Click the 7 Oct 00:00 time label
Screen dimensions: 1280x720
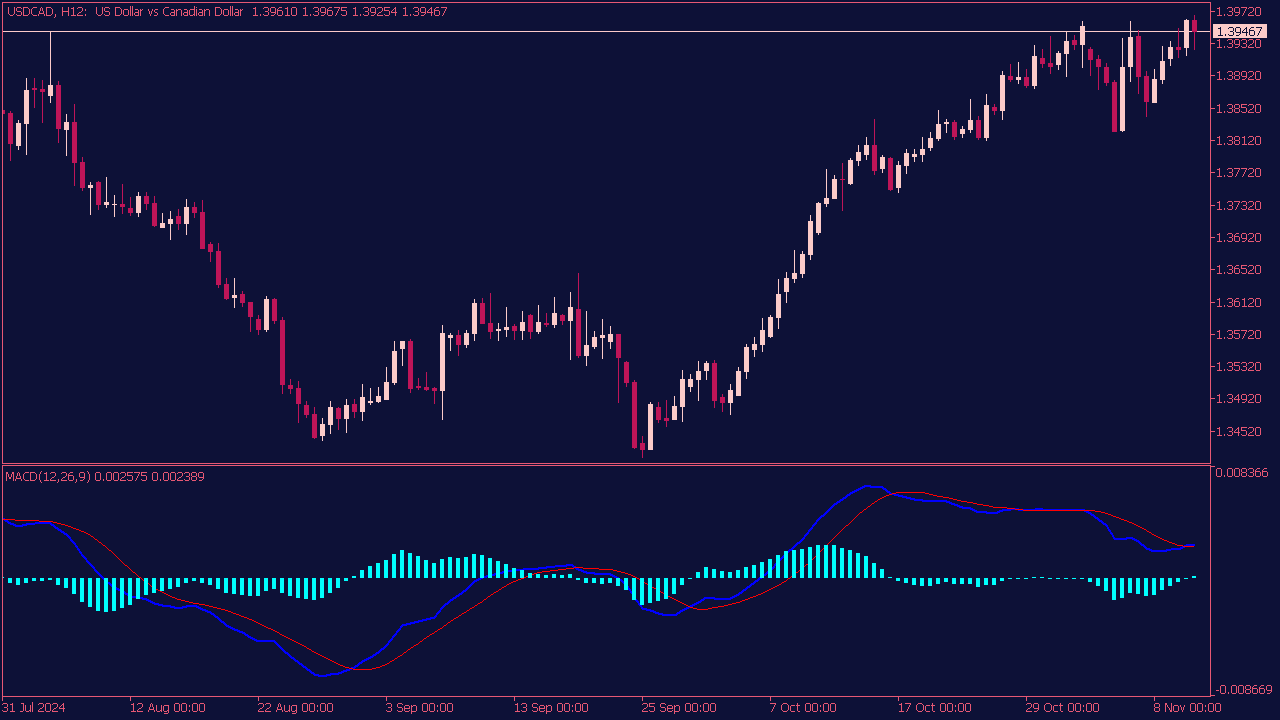(803, 708)
